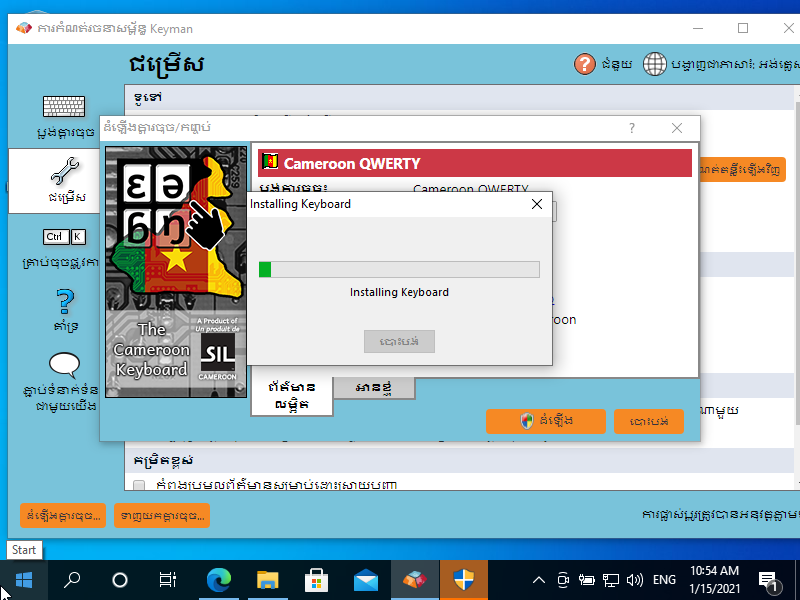Open Microsoft Store from taskbar

click(x=316, y=580)
